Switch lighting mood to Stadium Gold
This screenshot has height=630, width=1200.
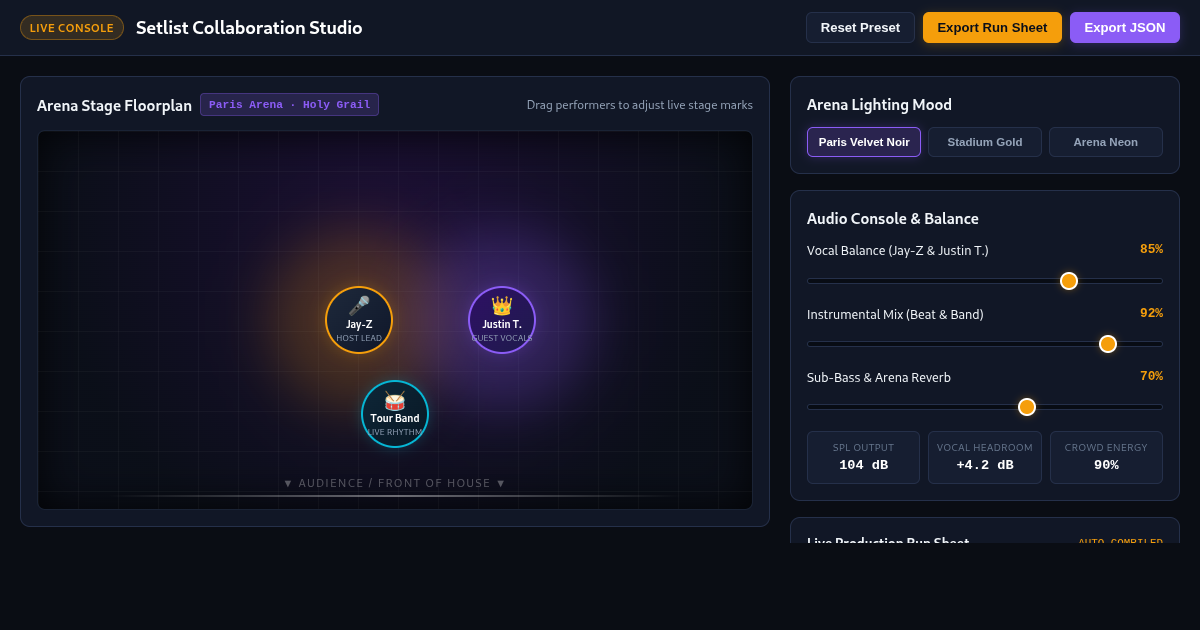click(985, 142)
